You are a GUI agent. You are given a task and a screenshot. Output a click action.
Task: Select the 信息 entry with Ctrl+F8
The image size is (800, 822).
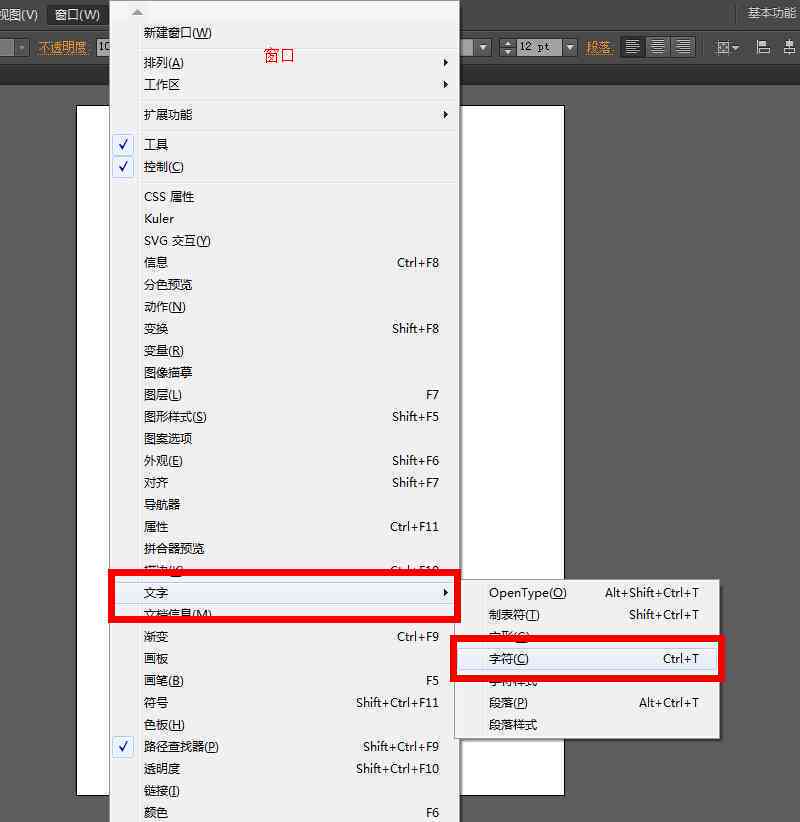pyautogui.click(x=284, y=263)
